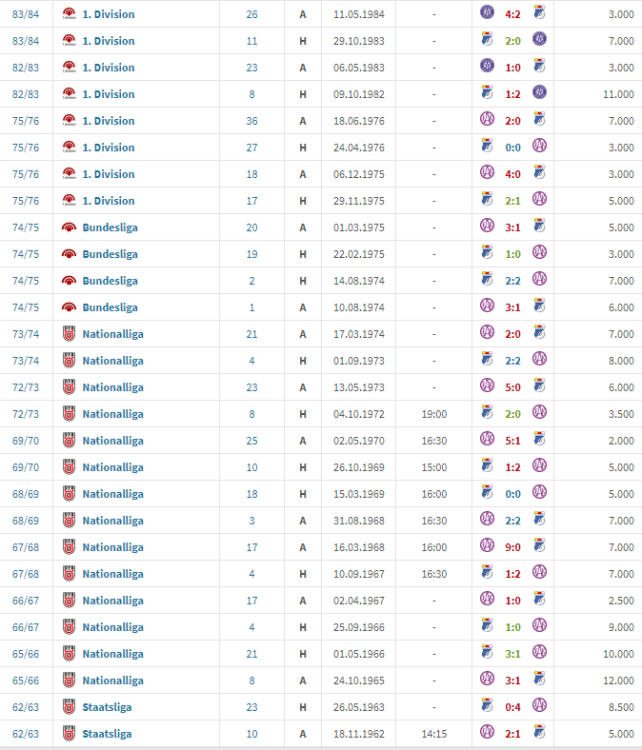Open the 5:0 match result from 13.05.1973

click(x=513, y=387)
